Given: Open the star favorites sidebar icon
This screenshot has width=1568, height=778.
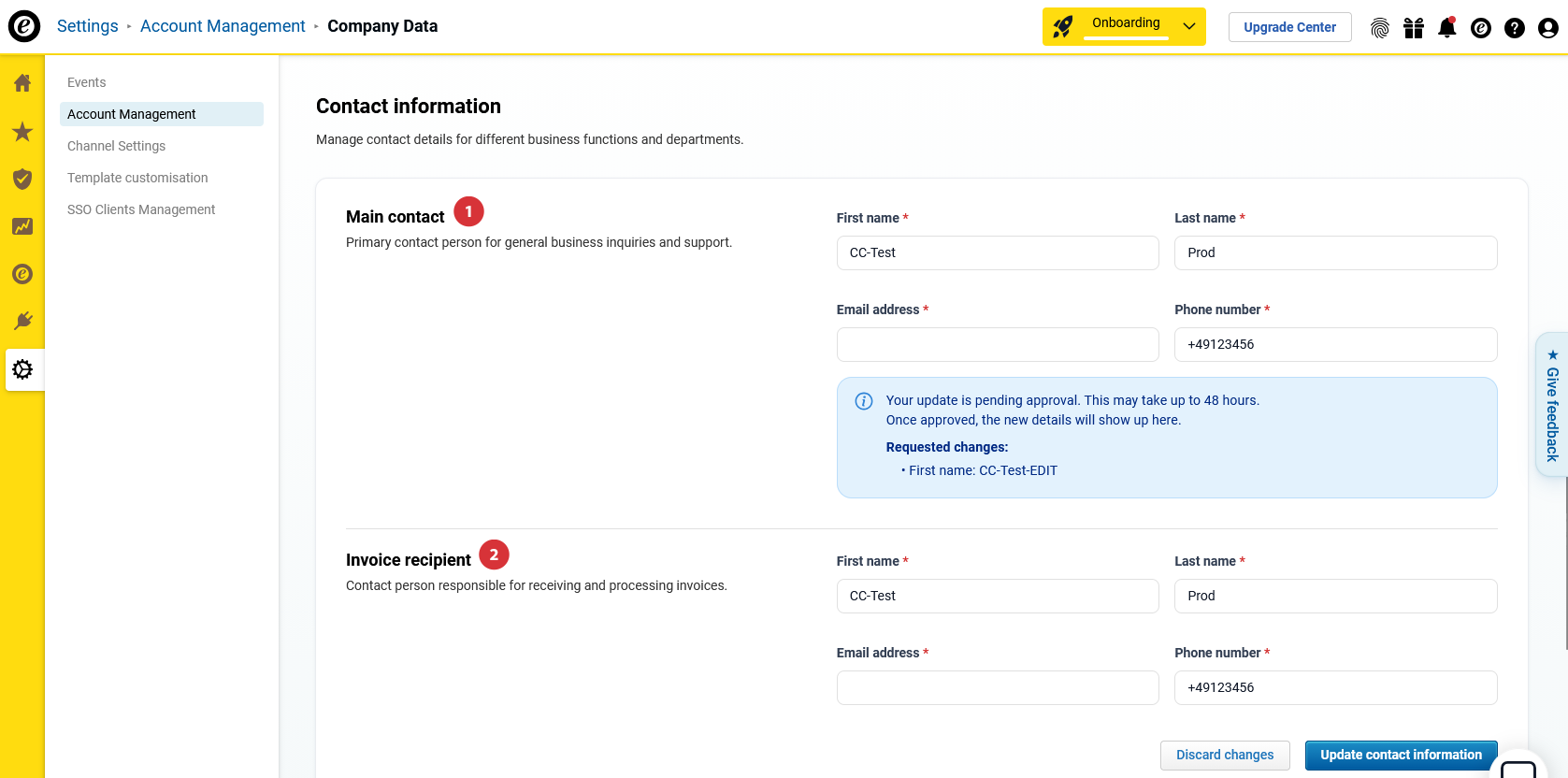Looking at the screenshot, I should (22, 132).
